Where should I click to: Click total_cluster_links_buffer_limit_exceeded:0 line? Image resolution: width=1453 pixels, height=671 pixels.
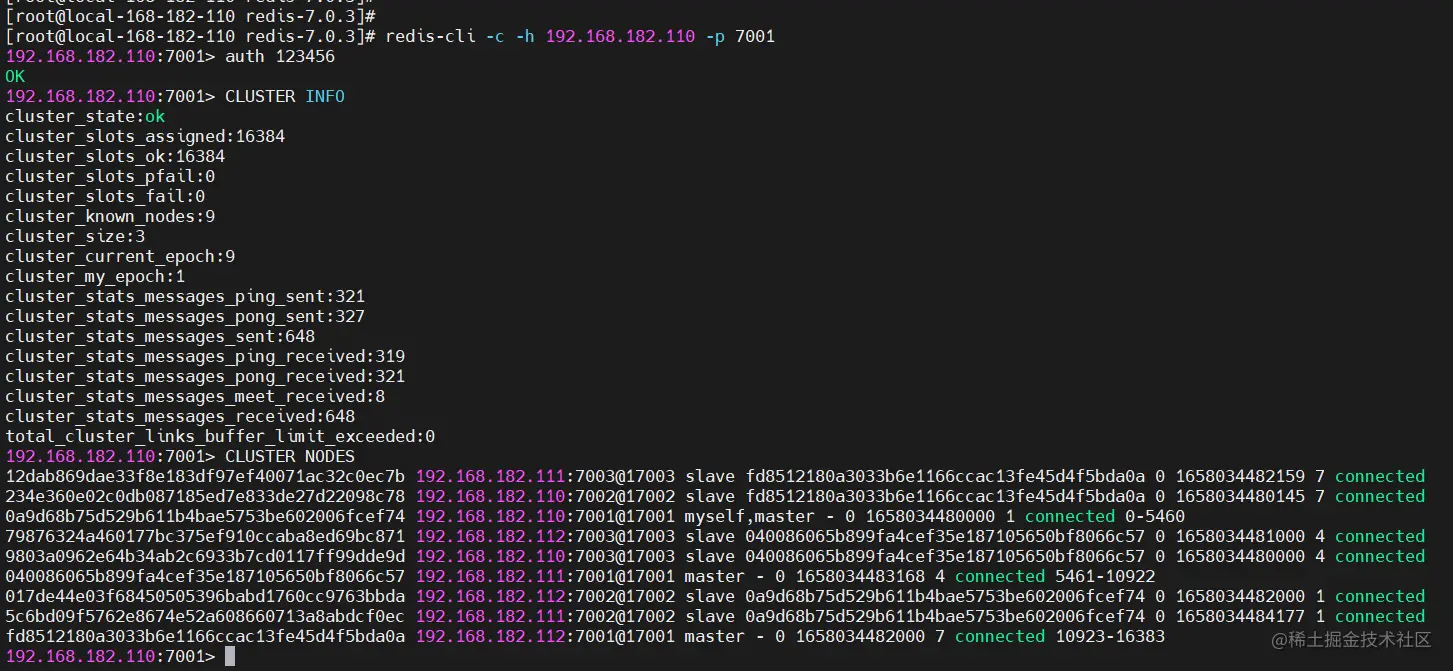[220, 437]
